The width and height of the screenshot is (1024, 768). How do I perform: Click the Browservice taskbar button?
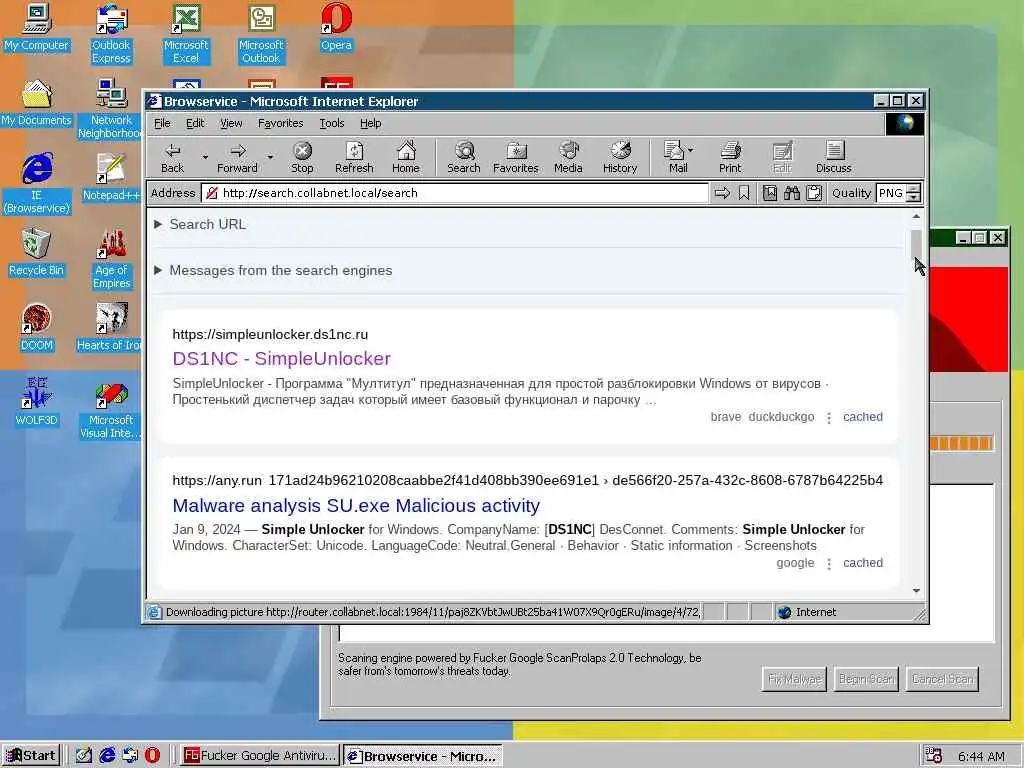(x=423, y=756)
